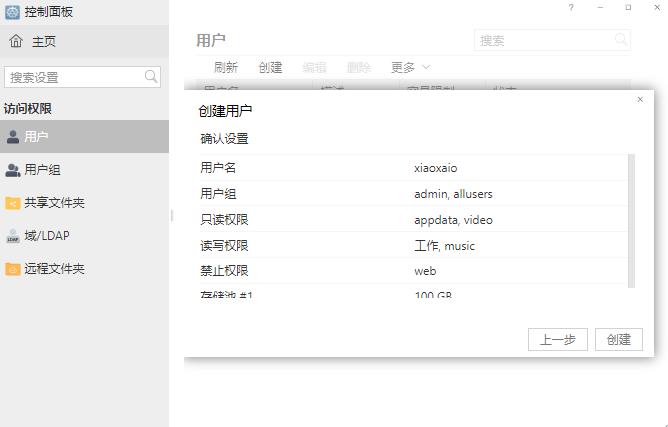Collapse the sidebar using the divider handle
The height and width of the screenshot is (427, 668).
click(x=171, y=215)
